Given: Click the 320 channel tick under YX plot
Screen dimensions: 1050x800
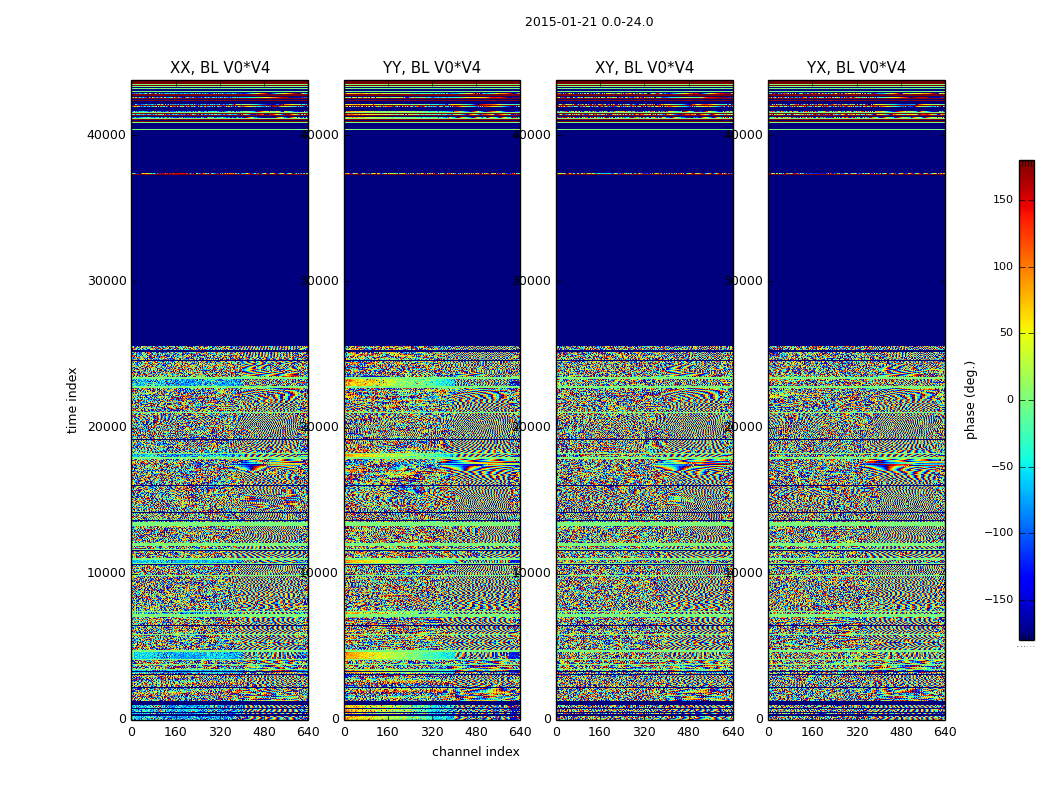Looking at the screenshot, I should pyautogui.click(x=857, y=732).
